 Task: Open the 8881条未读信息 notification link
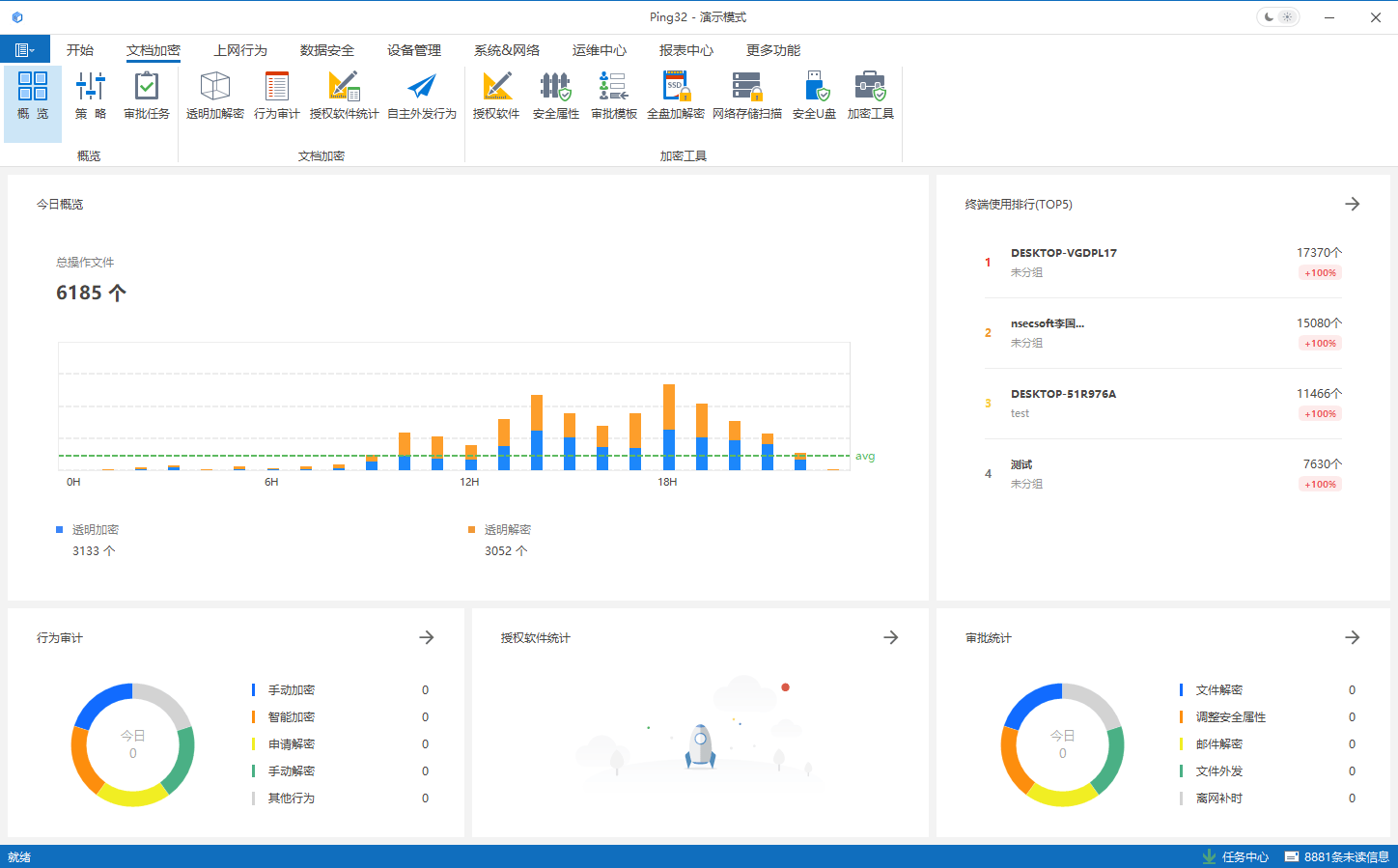[x=1337, y=856]
